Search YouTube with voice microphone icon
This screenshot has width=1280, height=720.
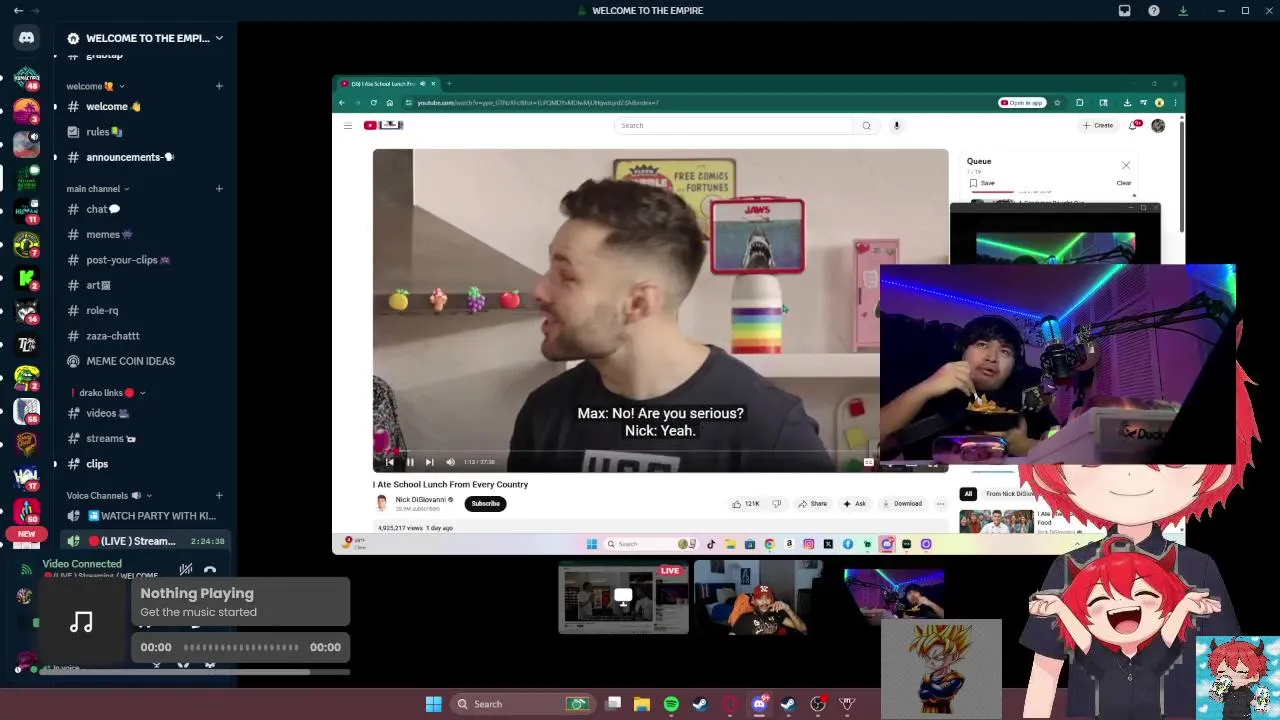pos(897,126)
